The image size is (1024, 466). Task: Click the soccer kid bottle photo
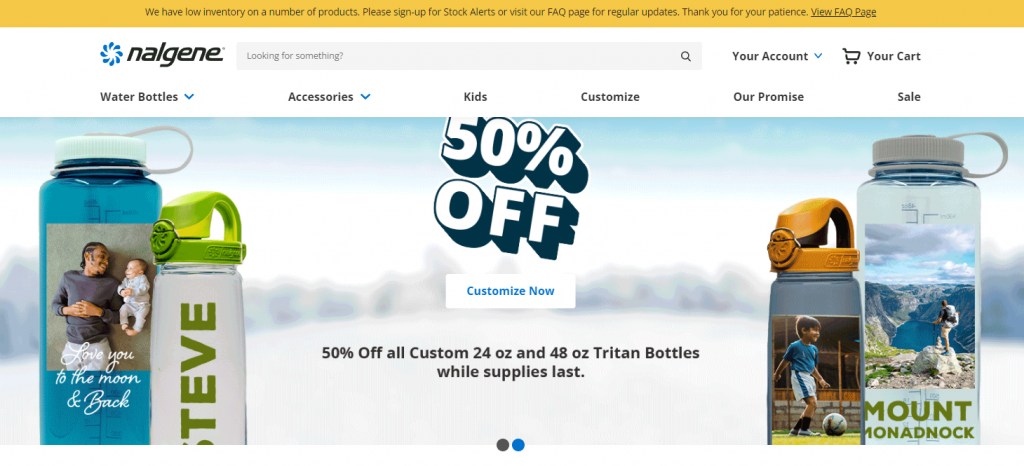(x=808, y=370)
